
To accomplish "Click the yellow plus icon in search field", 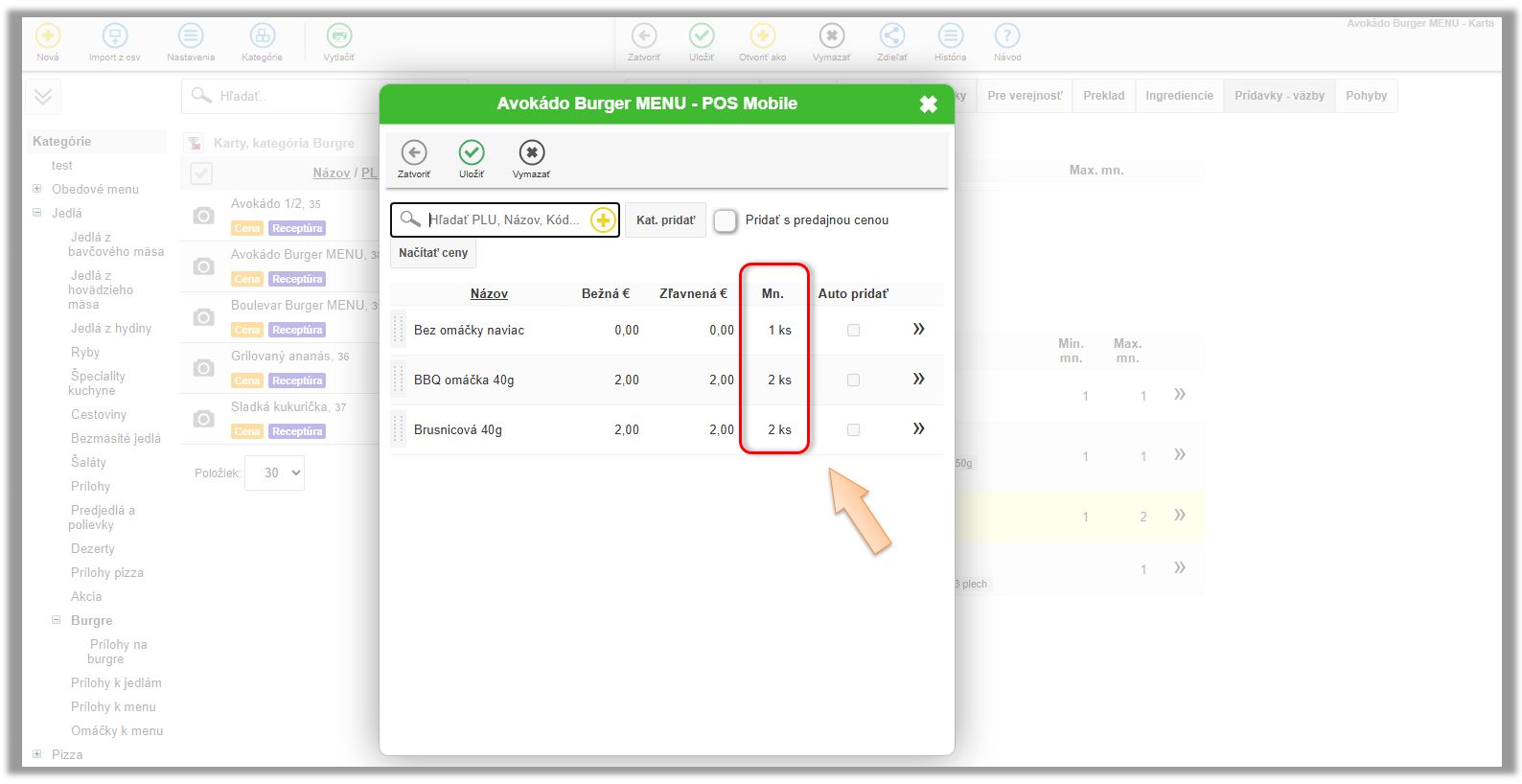I will [x=603, y=220].
